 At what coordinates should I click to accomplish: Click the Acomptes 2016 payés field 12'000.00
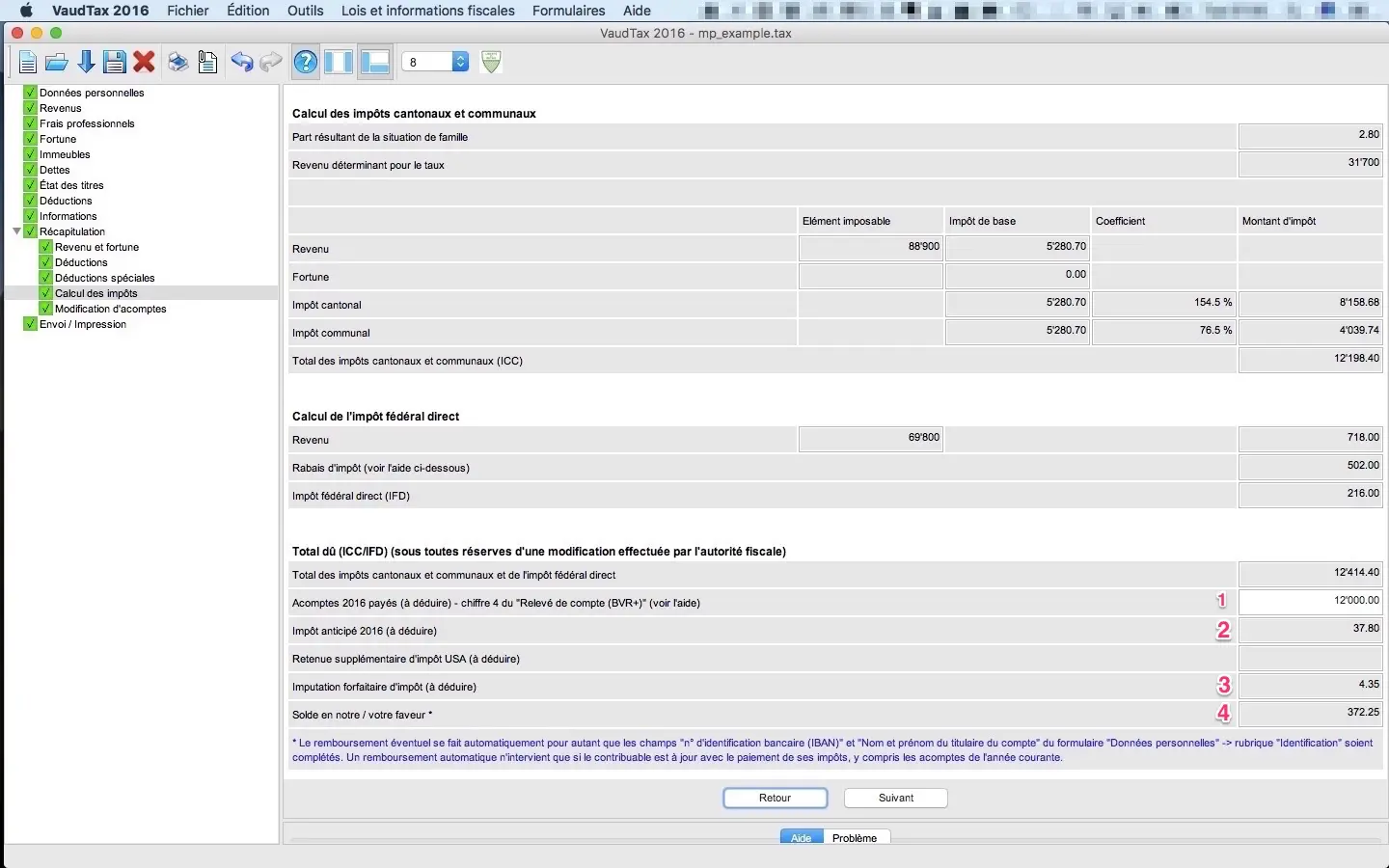pos(1311,602)
